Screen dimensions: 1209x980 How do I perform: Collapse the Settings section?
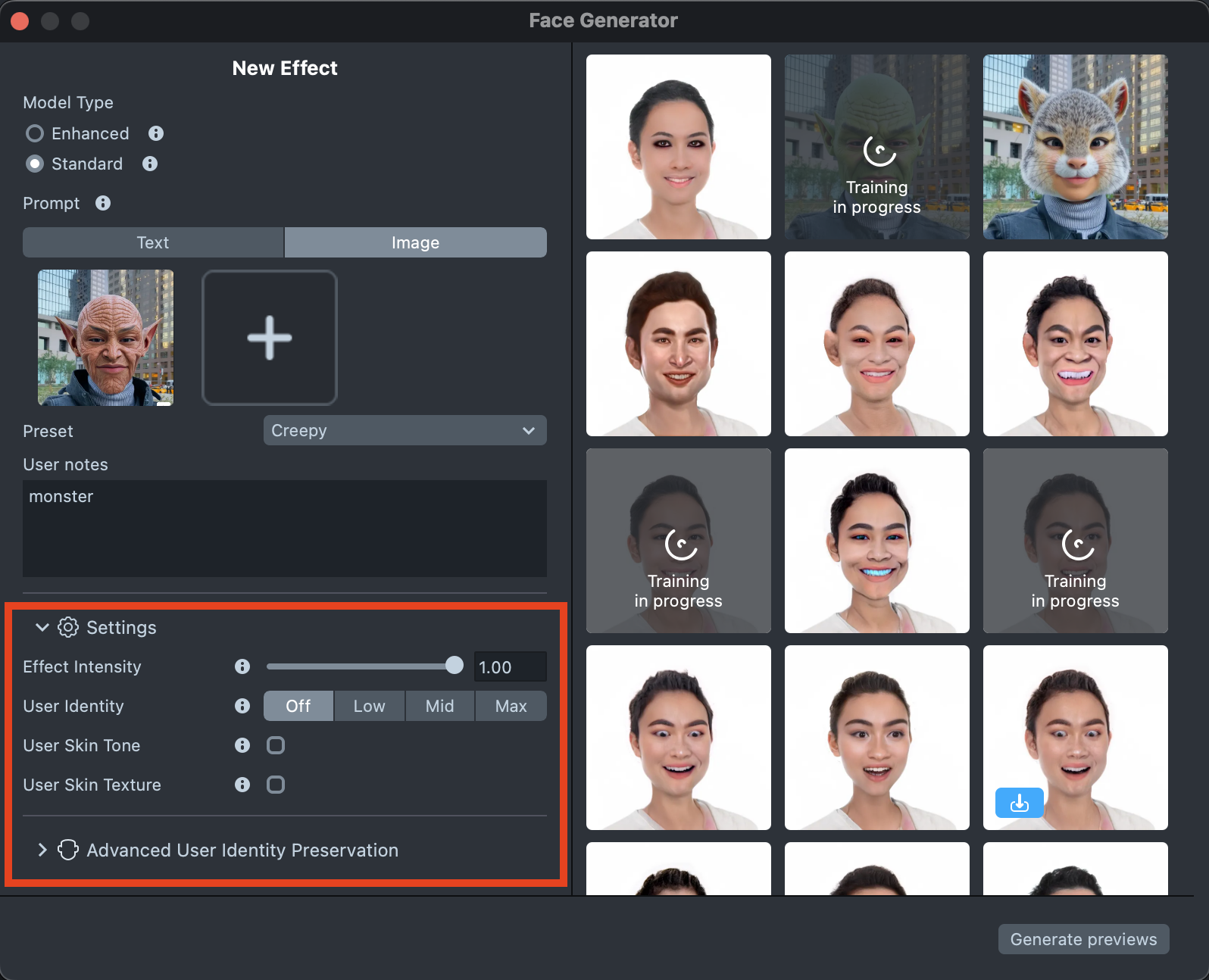[x=42, y=627]
